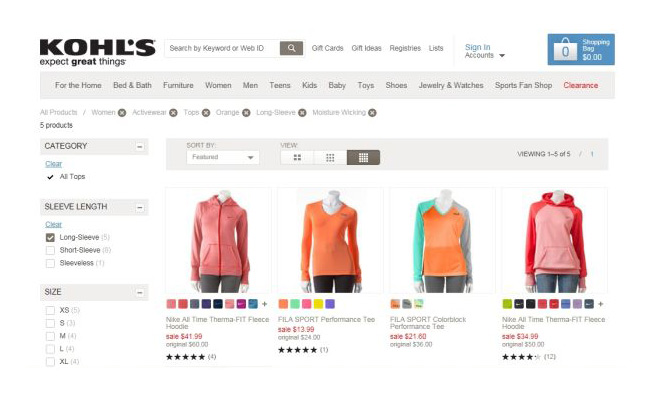Open FILA SPORT Colorblock Performance Tee title
Viewport: 652px width, 400px height.
[x=428, y=323]
